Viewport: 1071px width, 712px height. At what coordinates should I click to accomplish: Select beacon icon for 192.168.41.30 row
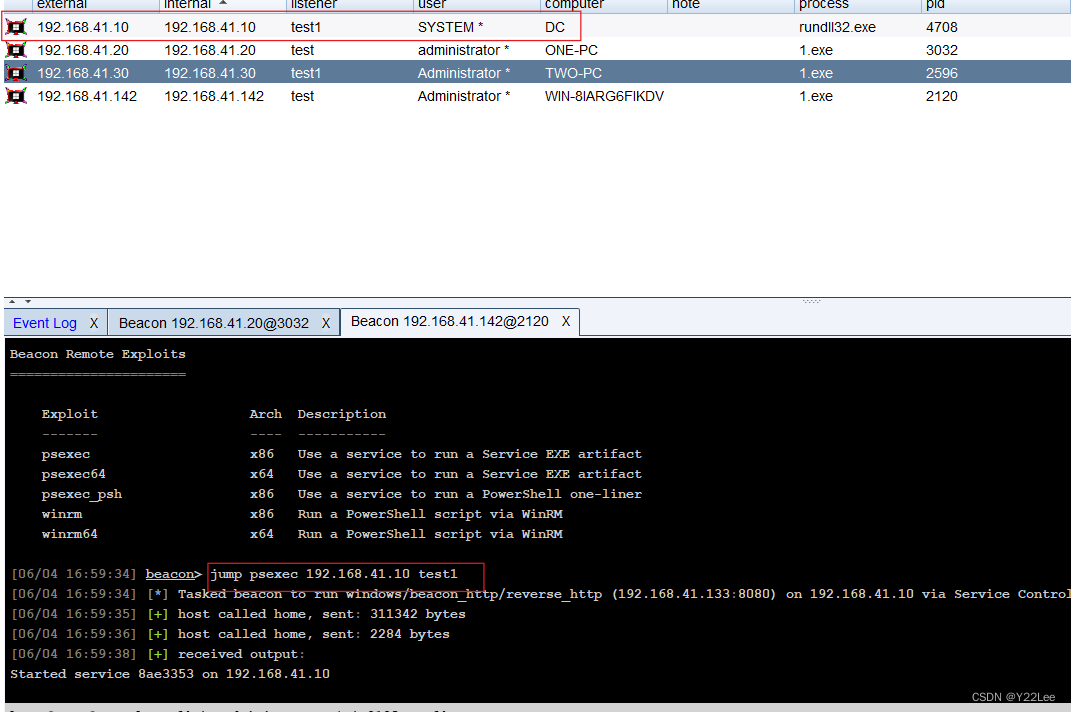pos(16,73)
